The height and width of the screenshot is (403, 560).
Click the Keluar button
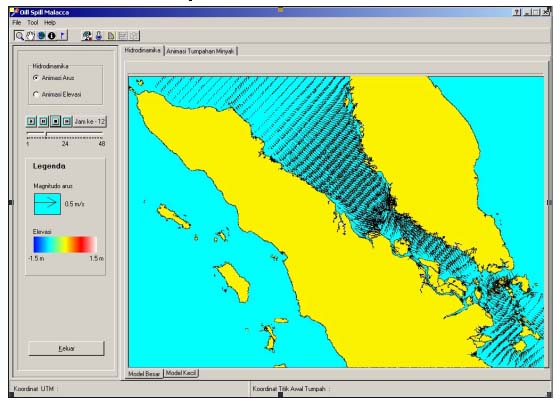pyautogui.click(x=66, y=348)
